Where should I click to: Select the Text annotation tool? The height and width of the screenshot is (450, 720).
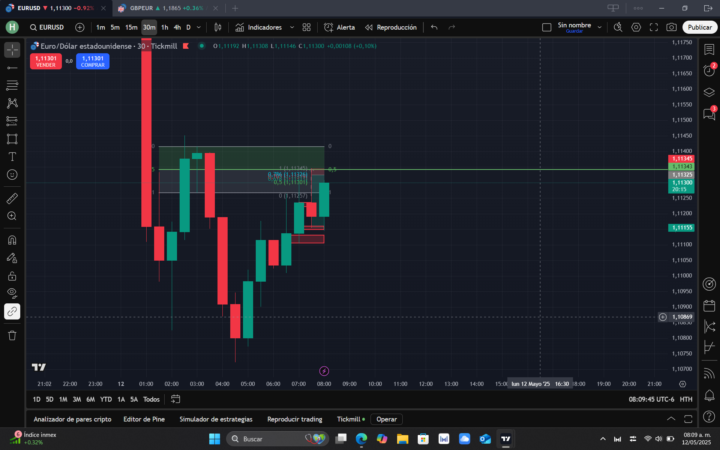(x=12, y=156)
